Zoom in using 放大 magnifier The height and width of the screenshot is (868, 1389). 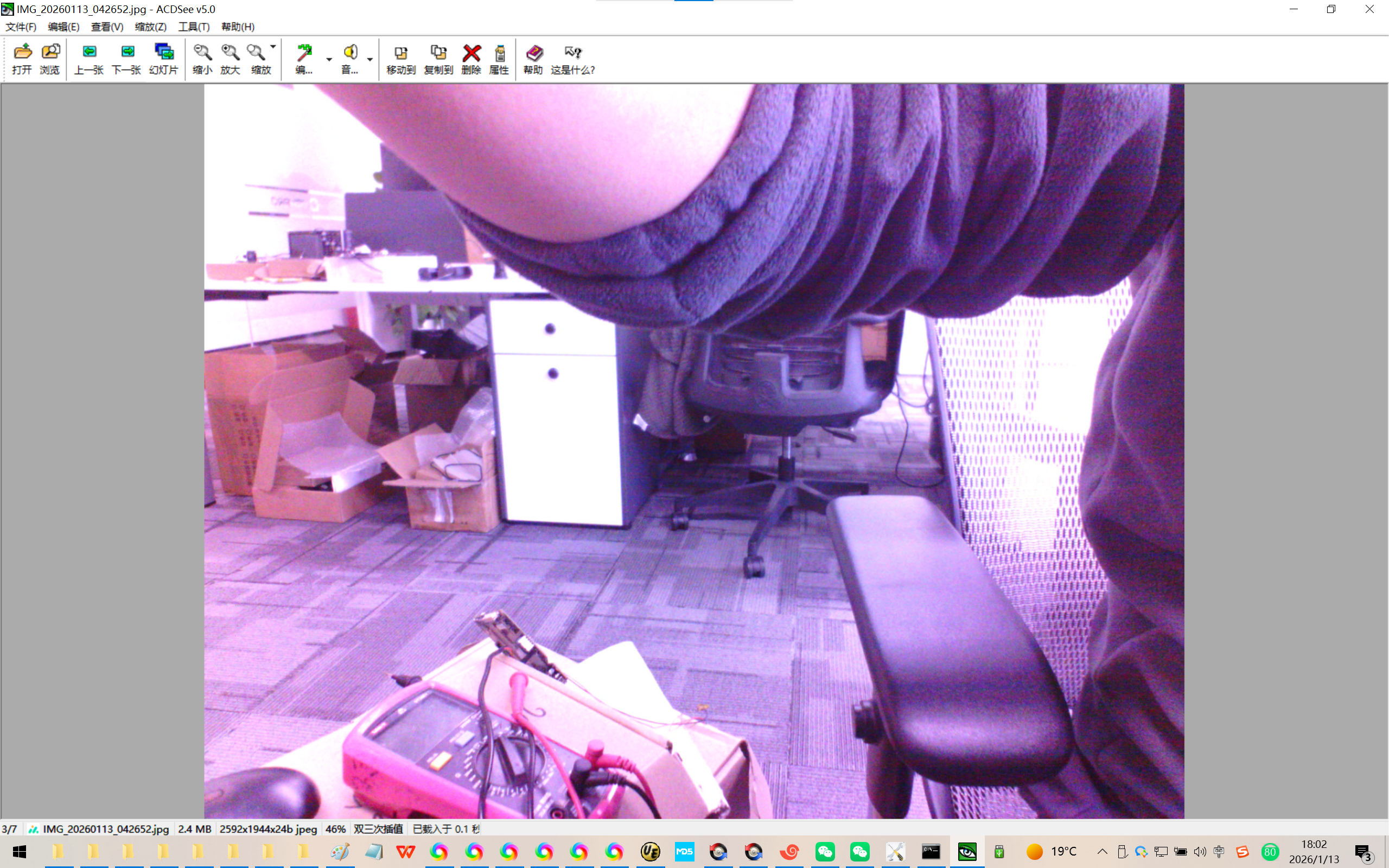click(x=230, y=59)
